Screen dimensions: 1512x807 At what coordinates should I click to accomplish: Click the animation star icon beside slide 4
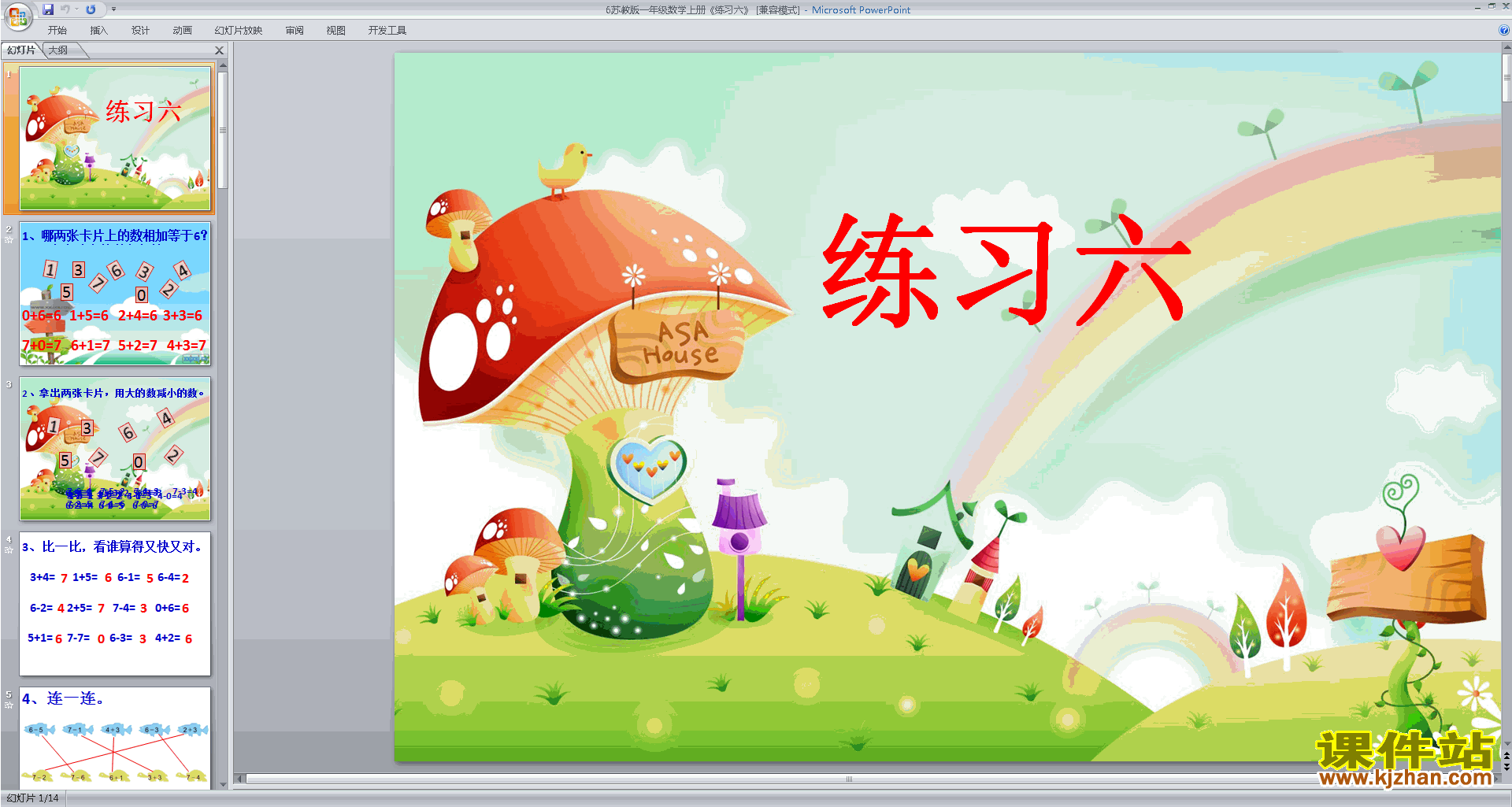9,550
